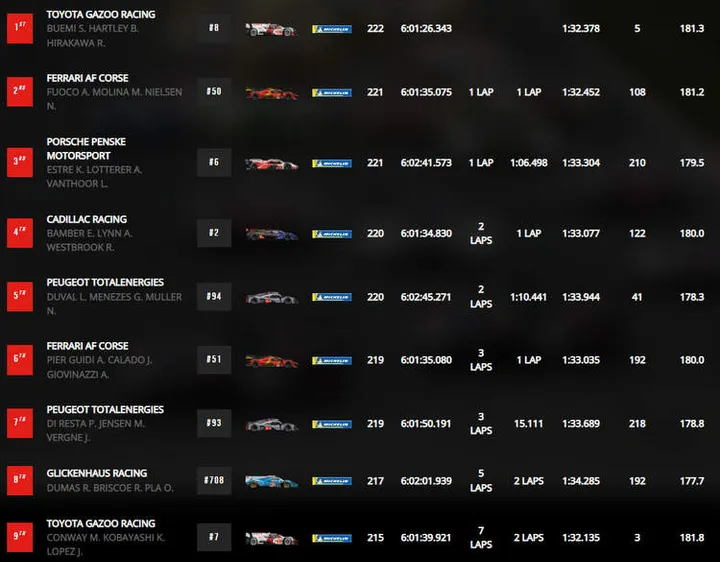Click the 5th position red badge
Image resolution: width=720 pixels, height=562 pixels.
20,297
